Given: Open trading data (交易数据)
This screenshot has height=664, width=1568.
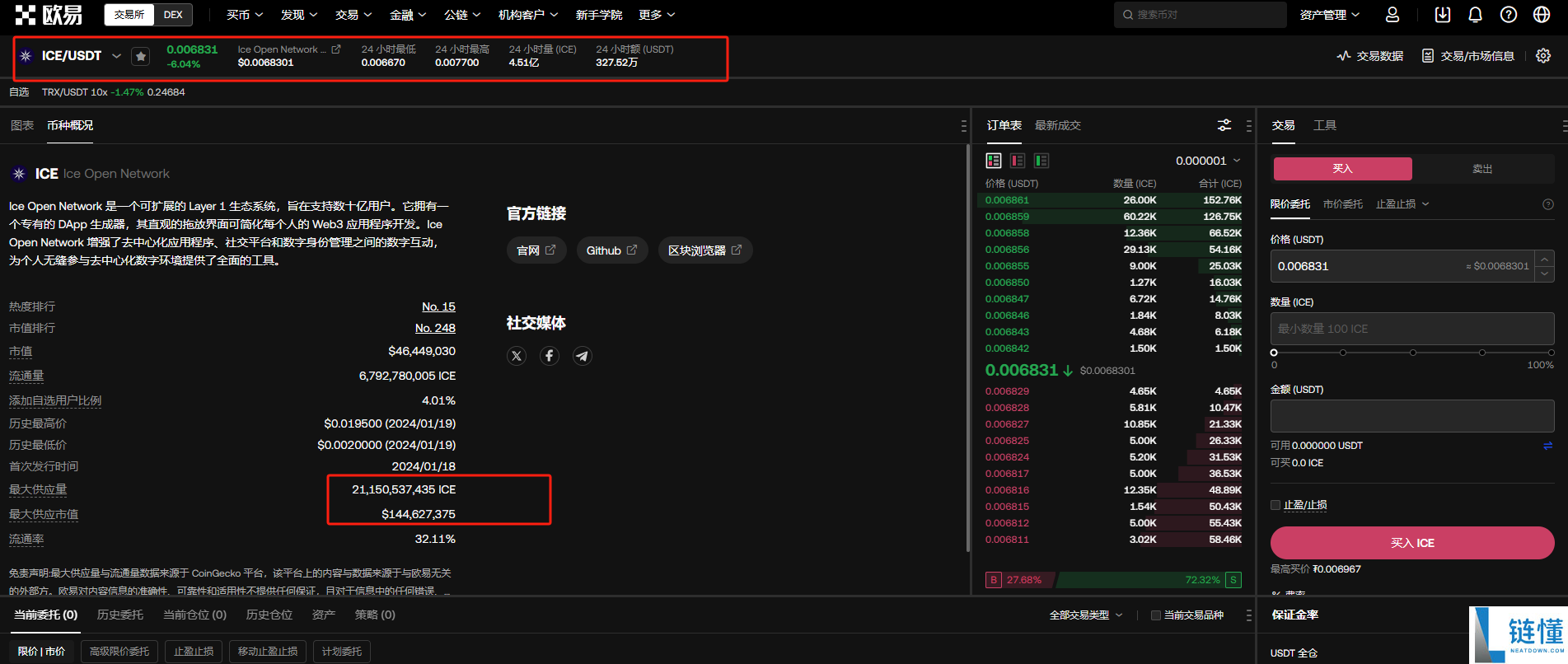Looking at the screenshot, I should tap(1370, 56).
